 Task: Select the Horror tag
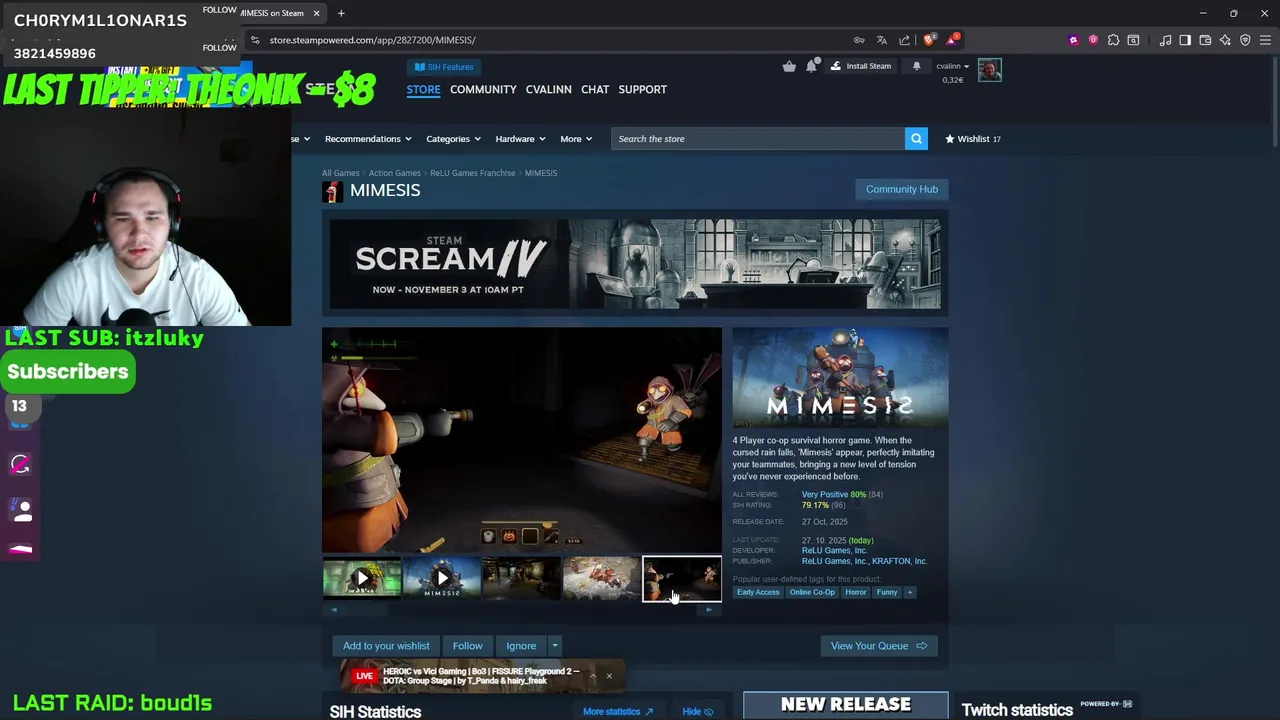click(x=855, y=592)
